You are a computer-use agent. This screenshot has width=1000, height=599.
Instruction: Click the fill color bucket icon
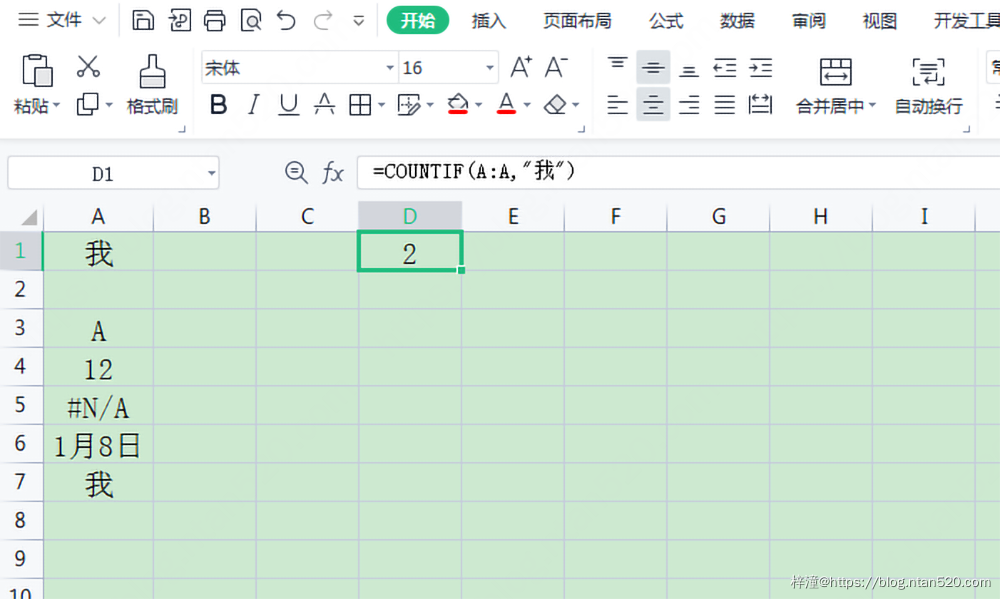coord(458,104)
